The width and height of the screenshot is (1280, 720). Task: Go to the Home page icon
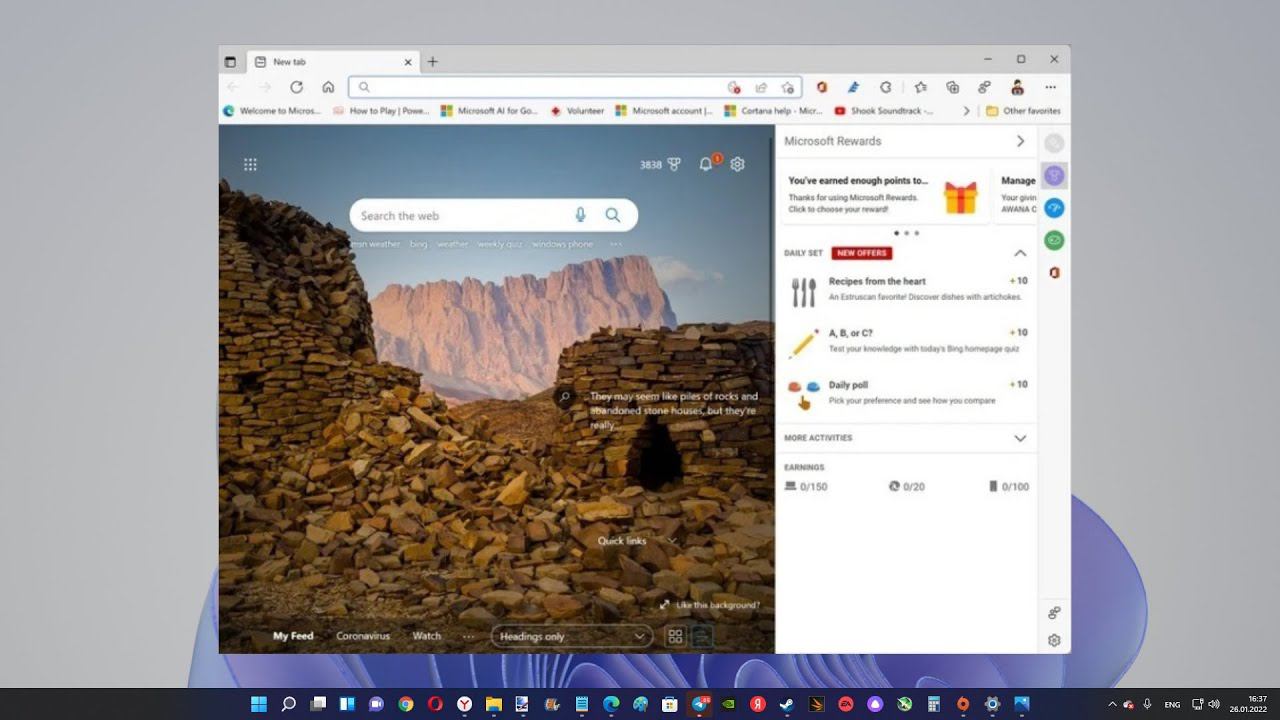coord(328,87)
